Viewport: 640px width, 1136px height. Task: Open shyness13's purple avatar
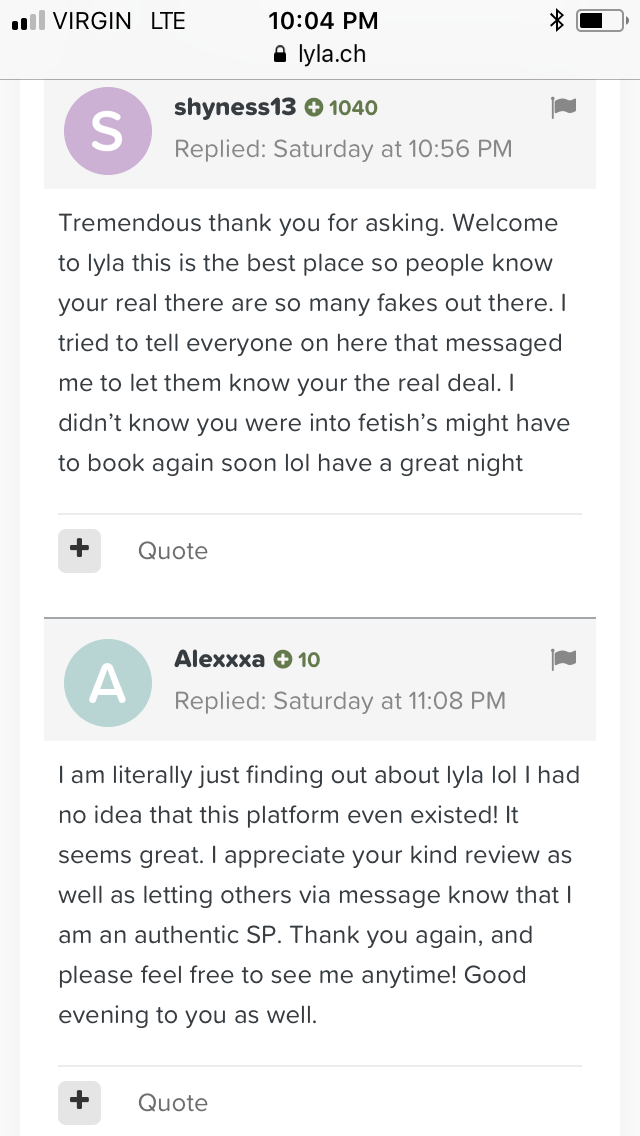[108, 131]
